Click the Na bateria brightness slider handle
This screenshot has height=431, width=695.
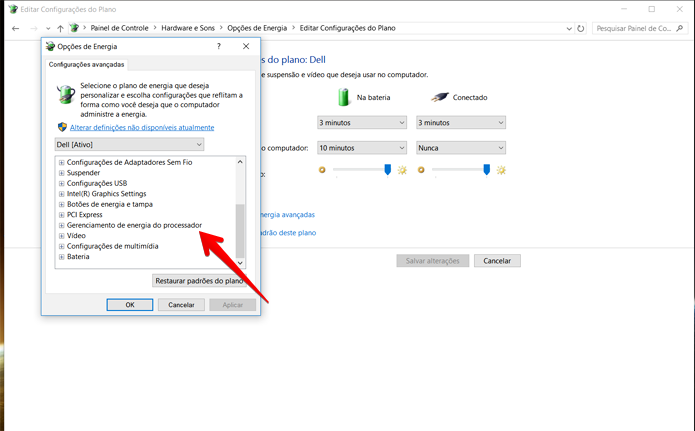388,169
